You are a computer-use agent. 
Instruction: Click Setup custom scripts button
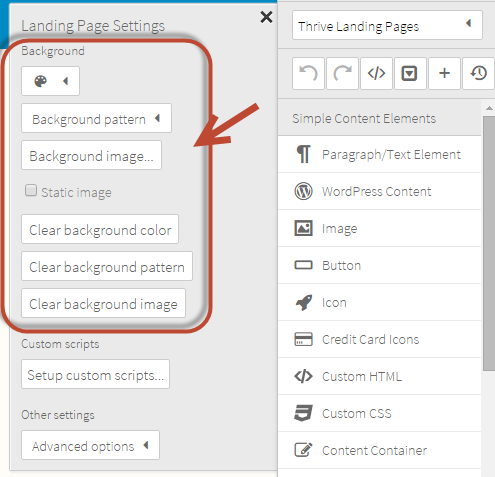tap(96, 374)
